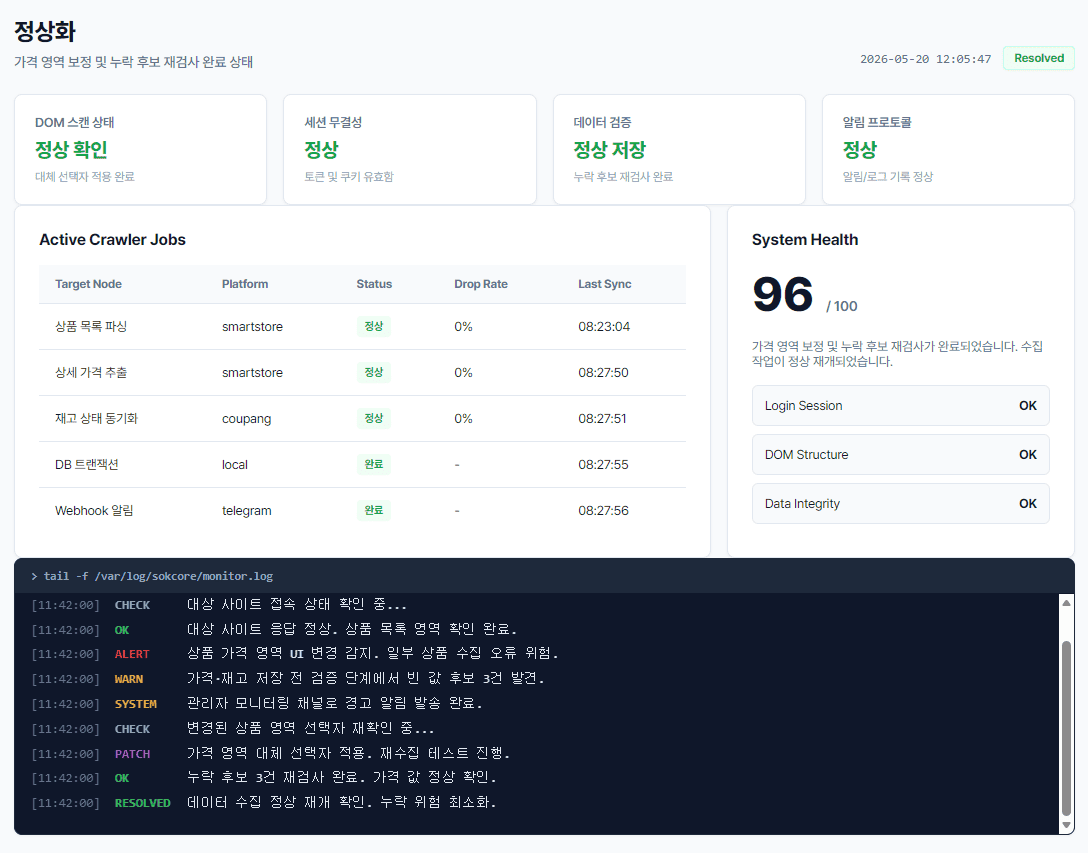
Task: Open the DOM 스캔 상태 card
Action: (140, 149)
